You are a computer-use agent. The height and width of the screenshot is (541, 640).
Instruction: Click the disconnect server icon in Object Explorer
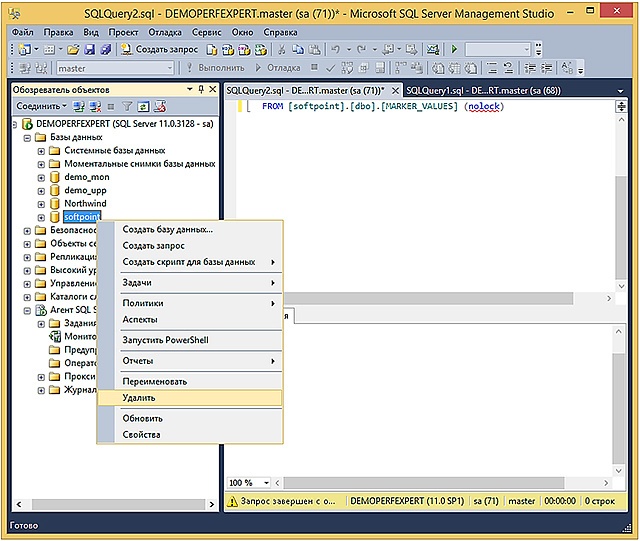point(95,106)
